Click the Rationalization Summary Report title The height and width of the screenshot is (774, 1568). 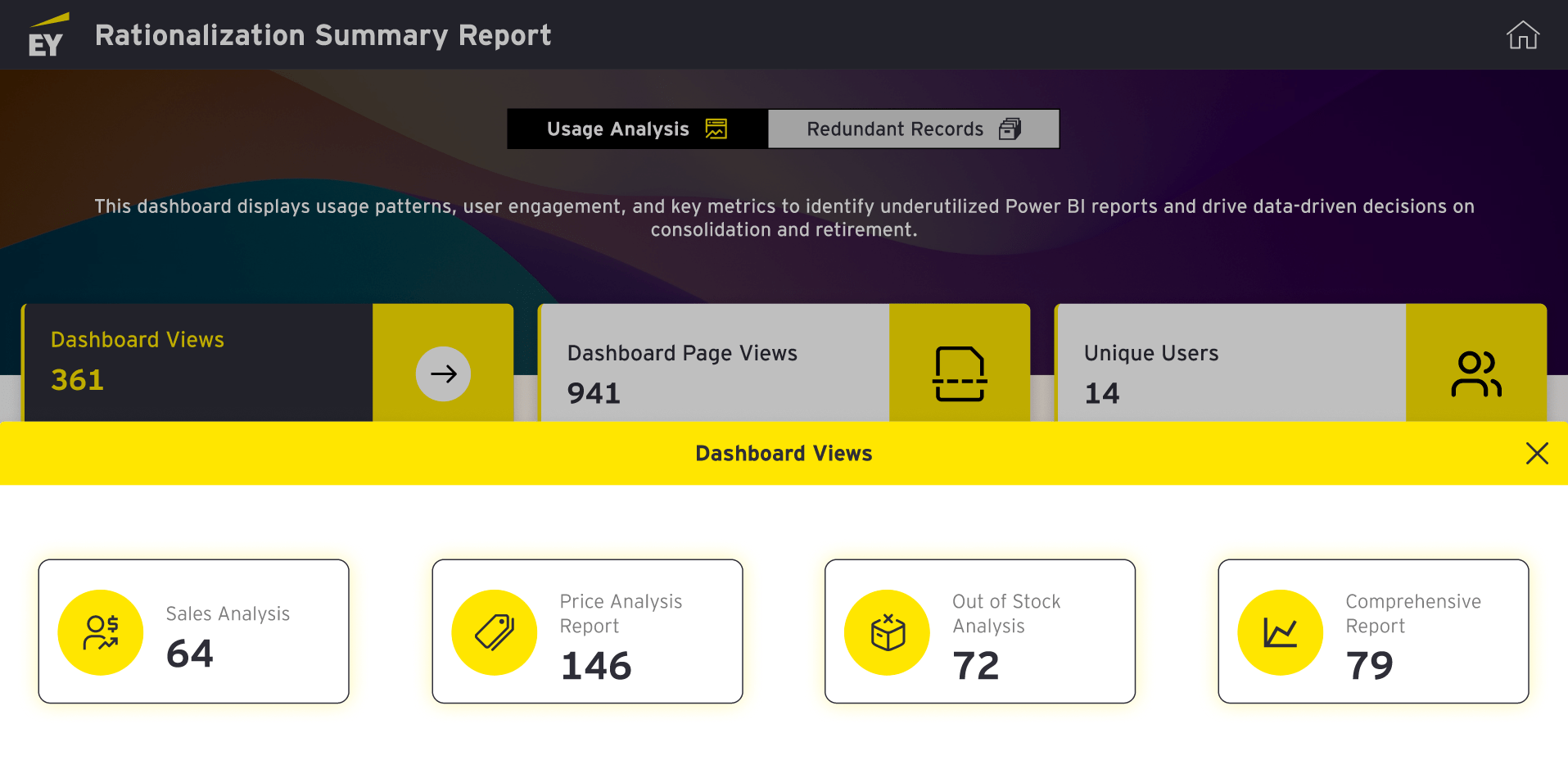coord(323,35)
